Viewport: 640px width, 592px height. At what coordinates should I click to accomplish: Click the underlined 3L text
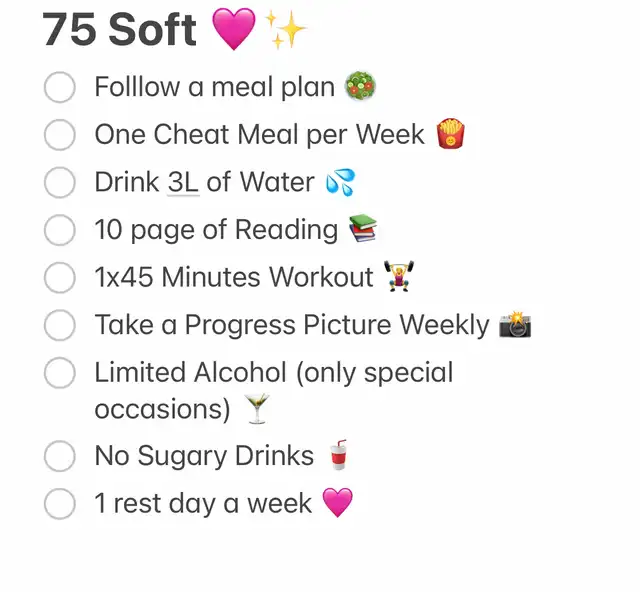pyautogui.click(x=182, y=183)
